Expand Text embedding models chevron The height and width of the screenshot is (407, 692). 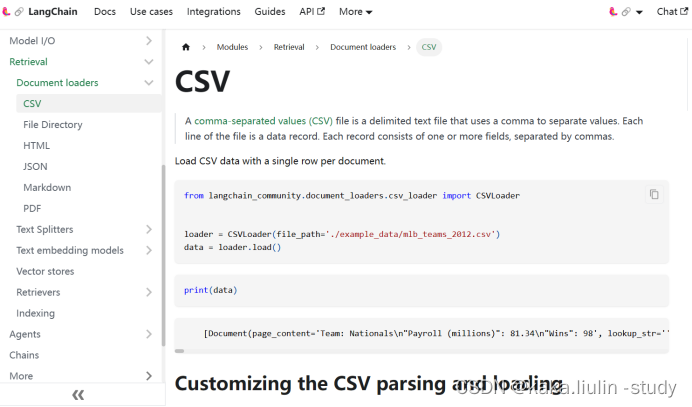(149, 250)
